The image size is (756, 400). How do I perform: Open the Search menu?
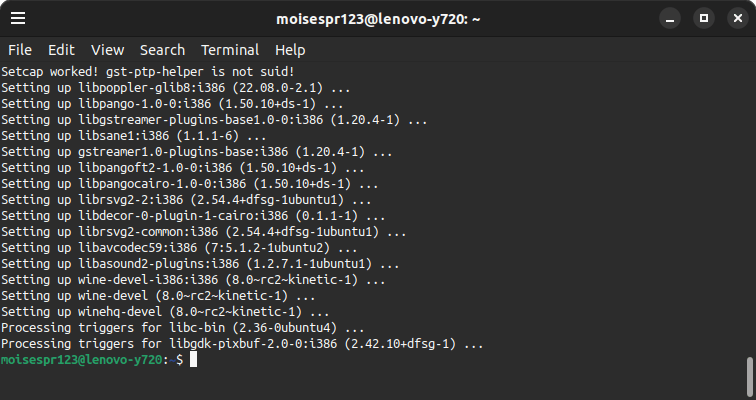(x=162, y=50)
